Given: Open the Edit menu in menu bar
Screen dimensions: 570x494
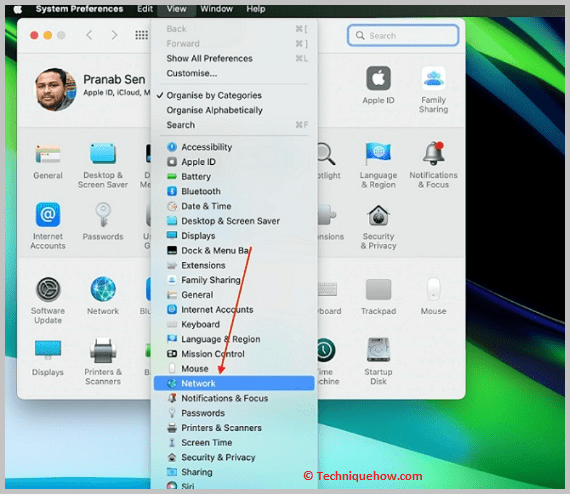Looking at the screenshot, I should (x=145, y=9).
